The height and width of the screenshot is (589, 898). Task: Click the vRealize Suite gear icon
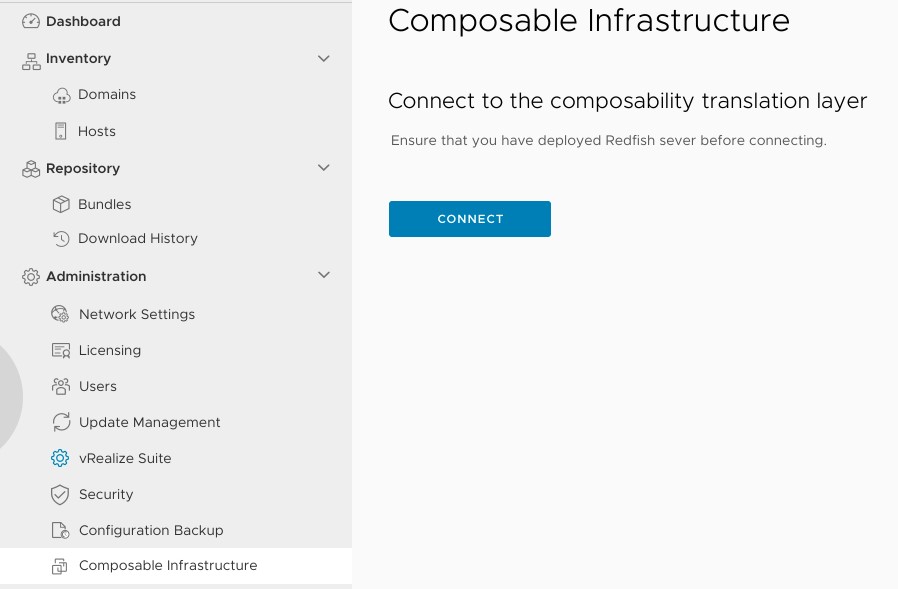click(x=61, y=458)
